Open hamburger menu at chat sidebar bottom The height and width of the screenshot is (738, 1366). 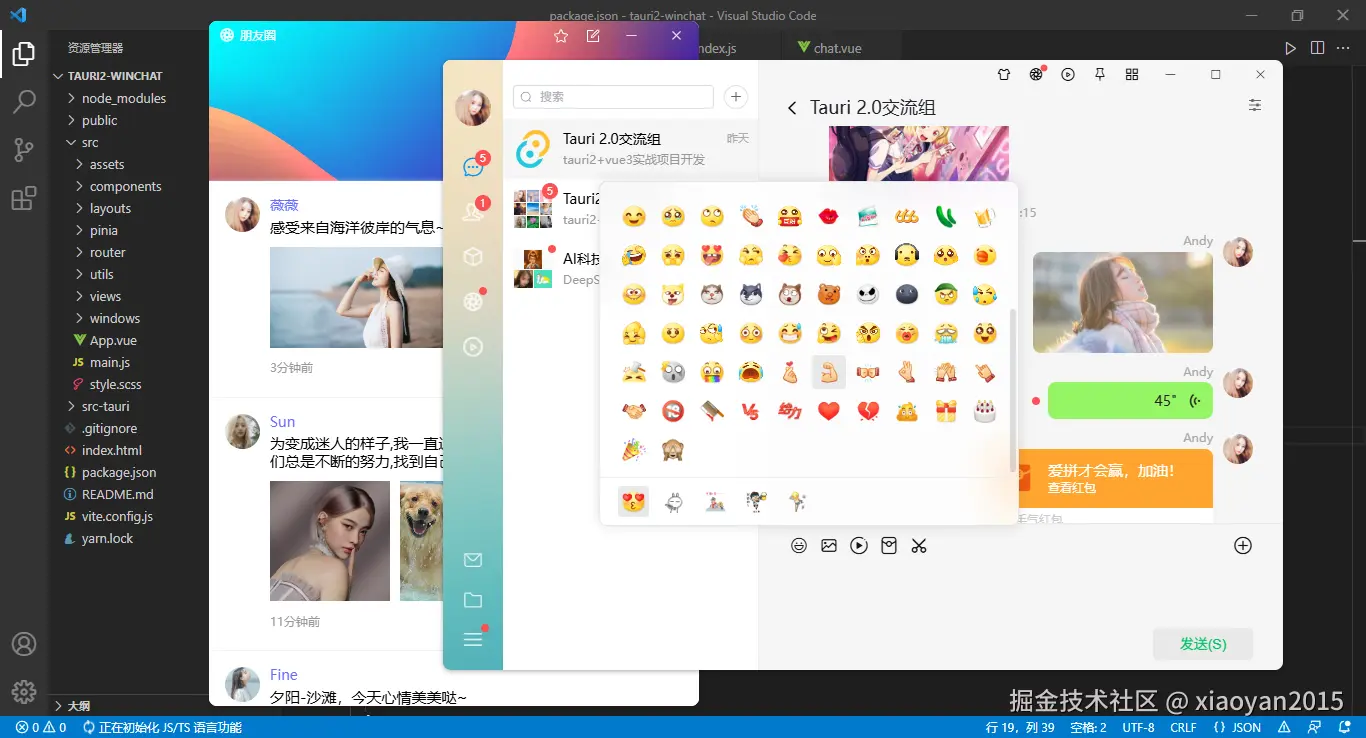pyautogui.click(x=473, y=640)
